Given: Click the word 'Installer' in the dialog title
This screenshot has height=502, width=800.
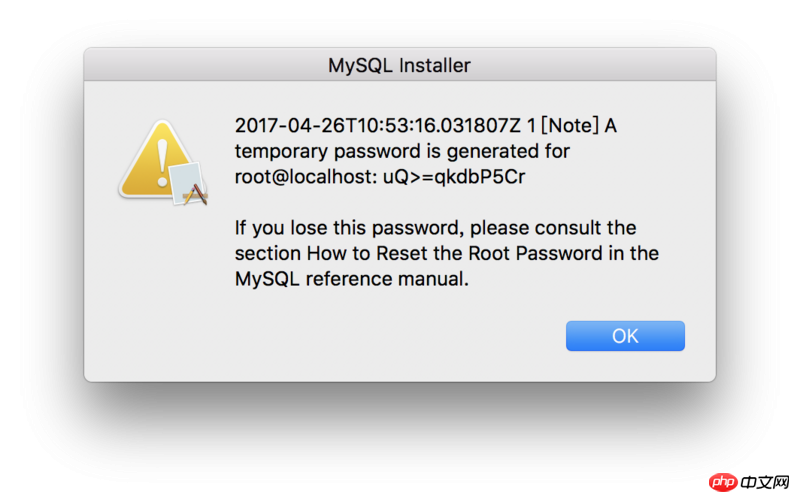Looking at the screenshot, I should (x=435, y=65).
